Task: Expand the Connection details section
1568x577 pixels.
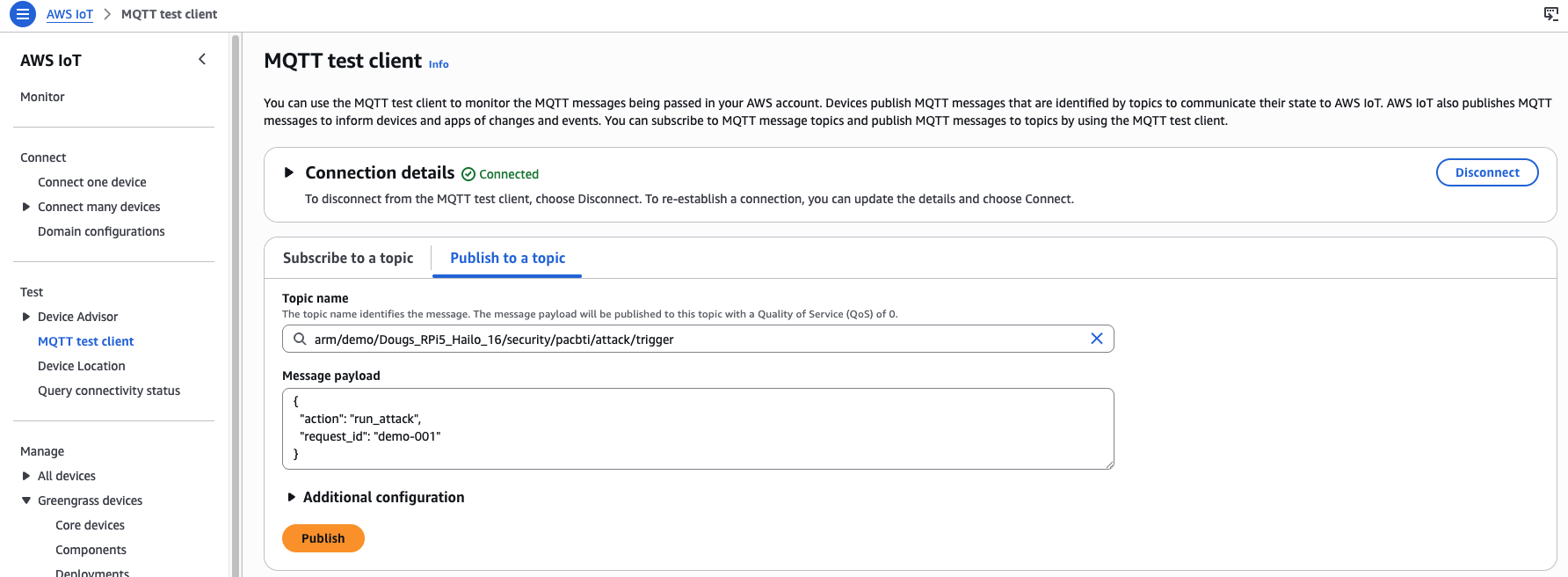Action: tap(288, 172)
